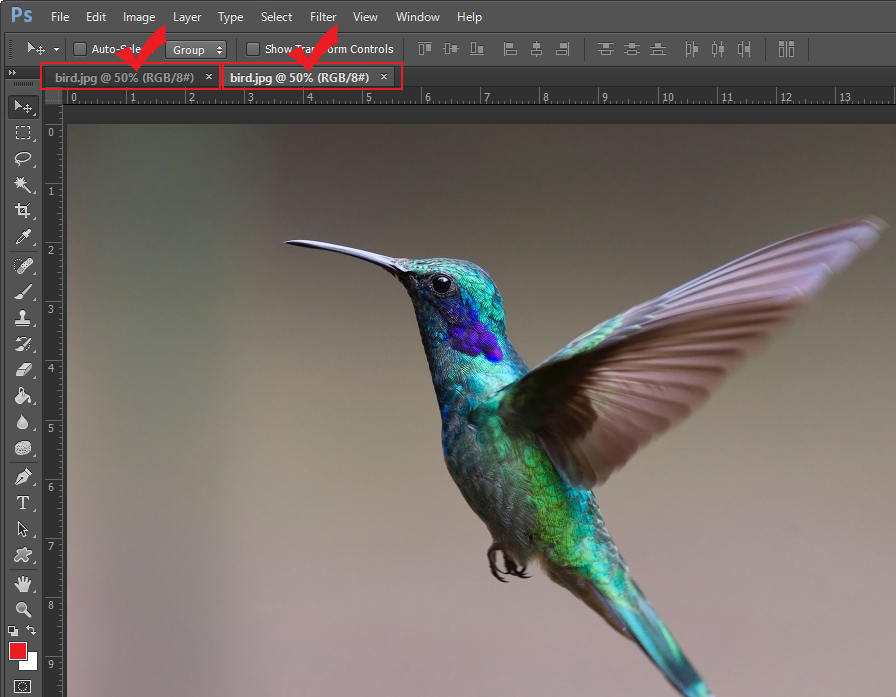Click Align Top Edges icon

click(425, 49)
